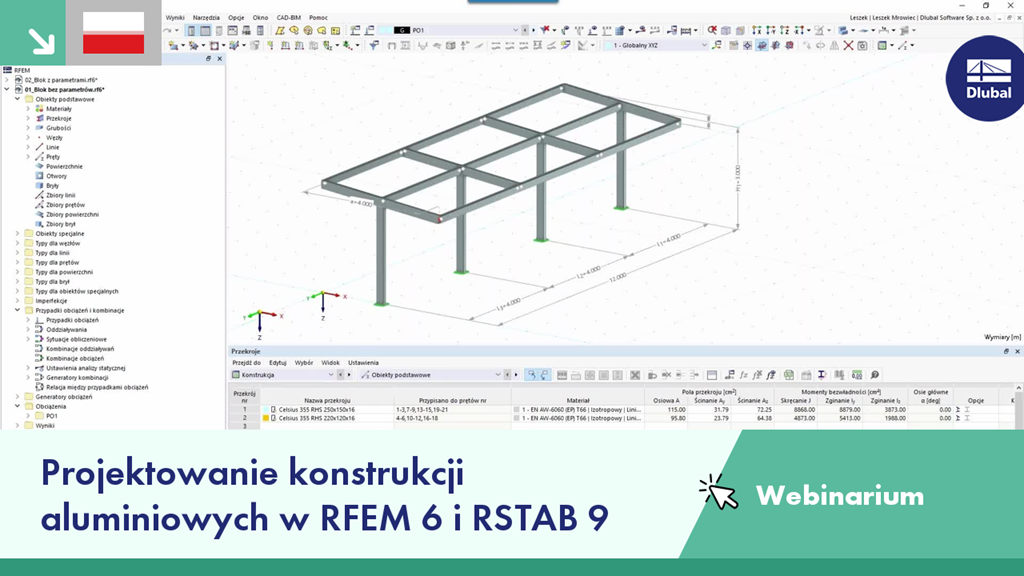Open the Wyniki menu
This screenshot has height=576, width=1024.
(x=174, y=18)
